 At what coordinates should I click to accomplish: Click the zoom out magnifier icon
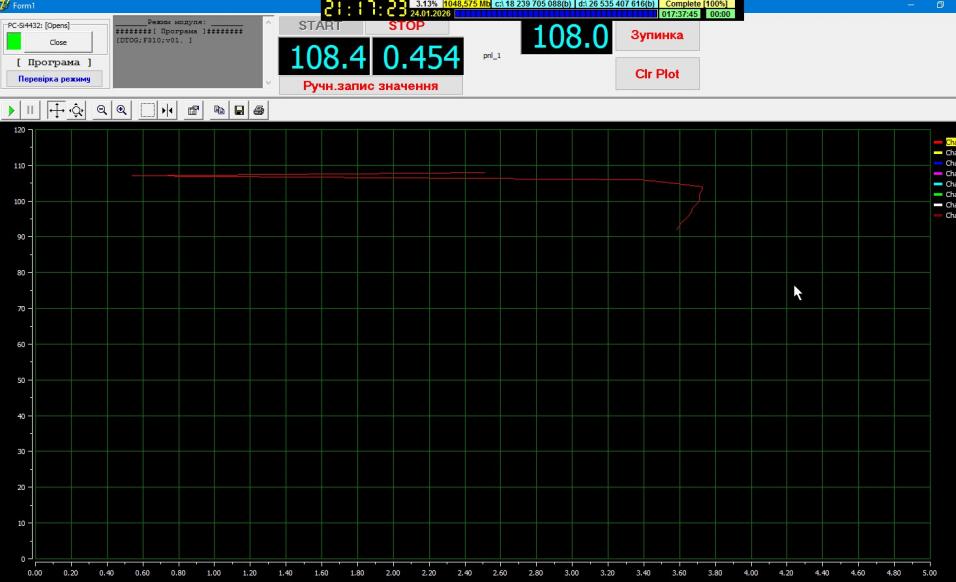point(102,110)
